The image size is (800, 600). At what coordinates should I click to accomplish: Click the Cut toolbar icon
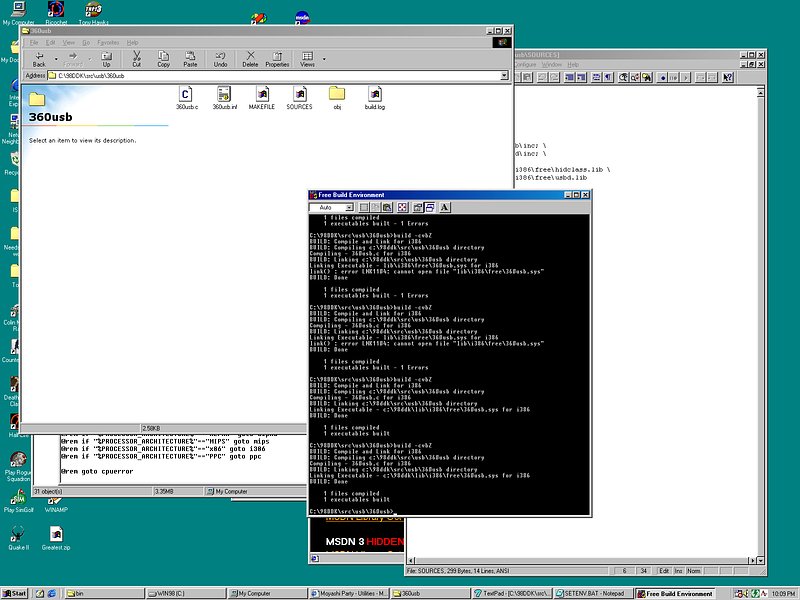coord(136,58)
